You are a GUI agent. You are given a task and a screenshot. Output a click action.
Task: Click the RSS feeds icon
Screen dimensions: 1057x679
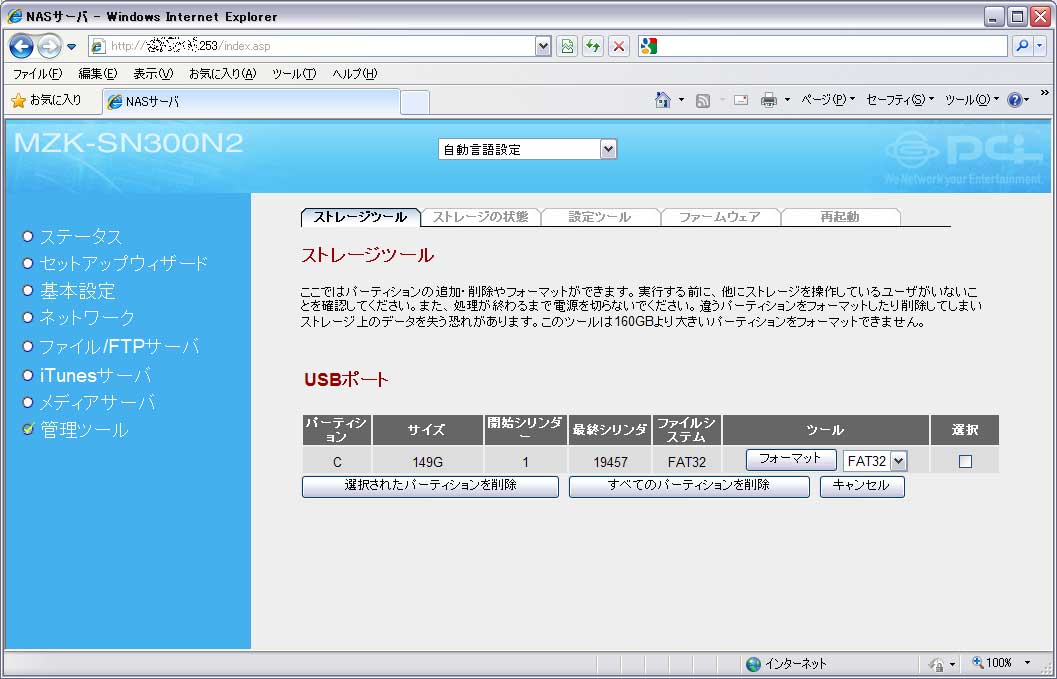[x=702, y=100]
